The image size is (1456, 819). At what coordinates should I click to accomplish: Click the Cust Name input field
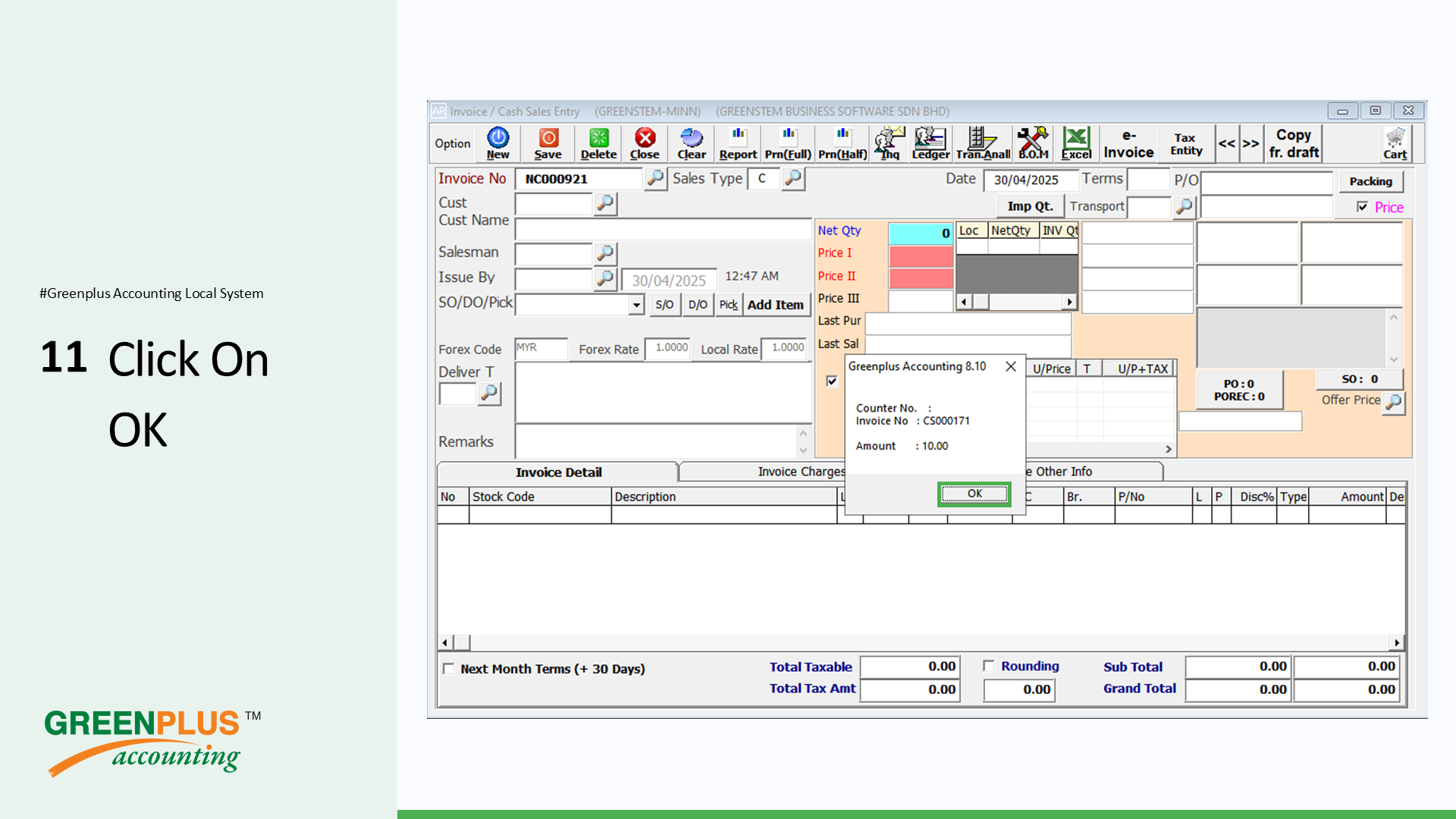click(663, 229)
